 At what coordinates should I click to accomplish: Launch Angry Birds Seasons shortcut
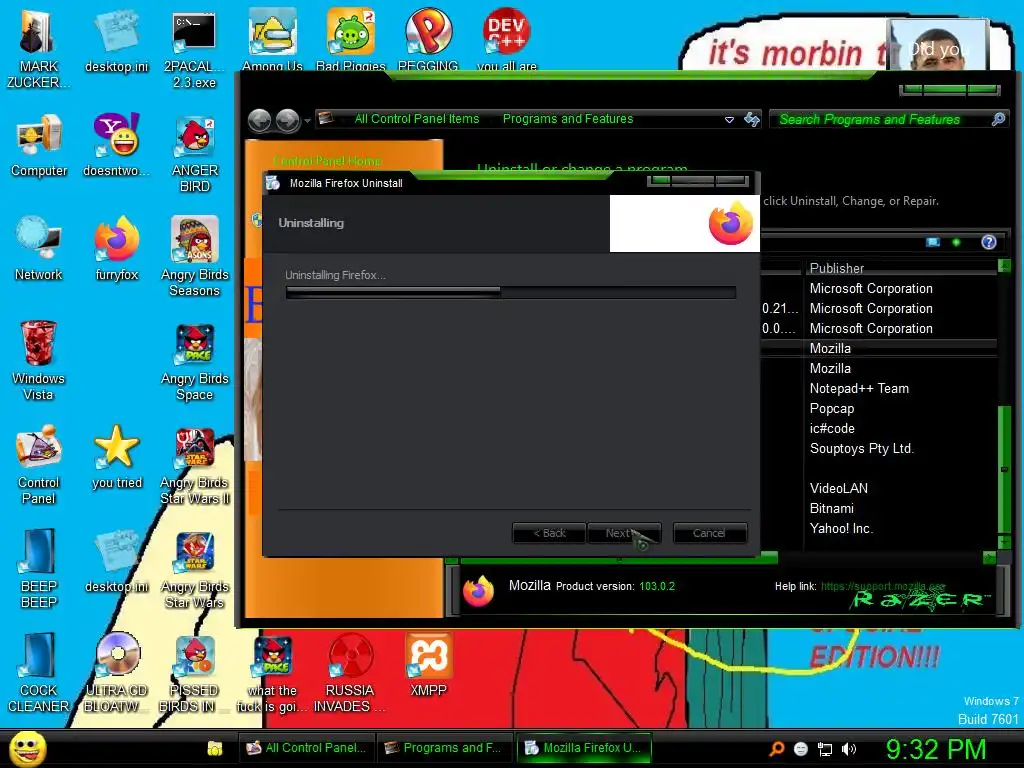pos(195,257)
